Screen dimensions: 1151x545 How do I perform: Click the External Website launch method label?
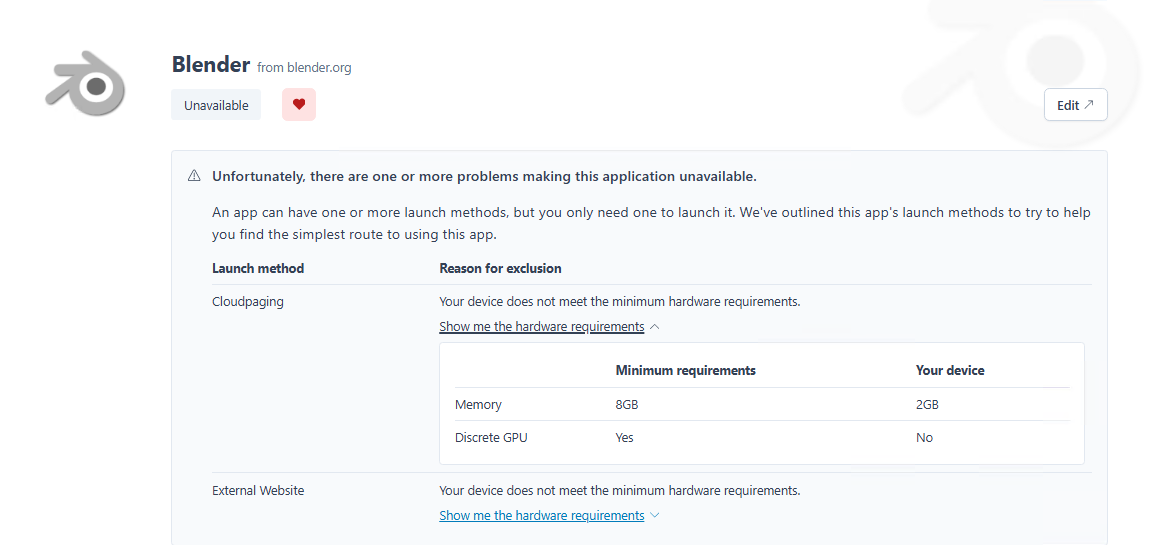[x=258, y=491]
